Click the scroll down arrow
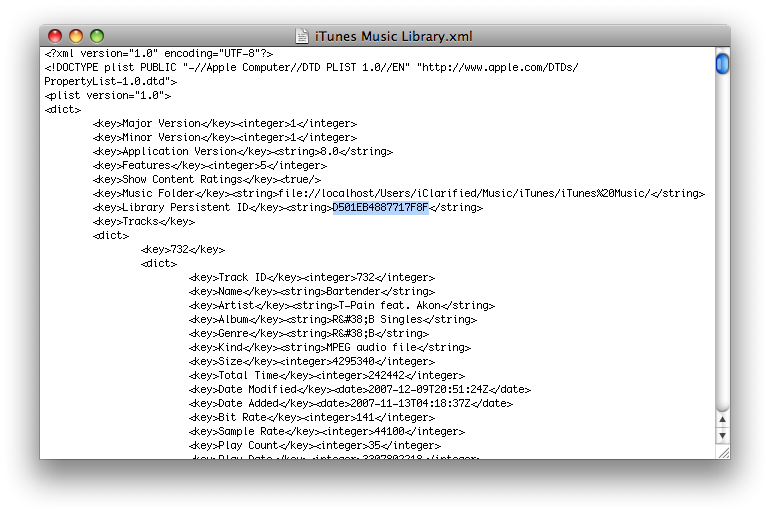The height and width of the screenshot is (514, 770). (x=722, y=435)
